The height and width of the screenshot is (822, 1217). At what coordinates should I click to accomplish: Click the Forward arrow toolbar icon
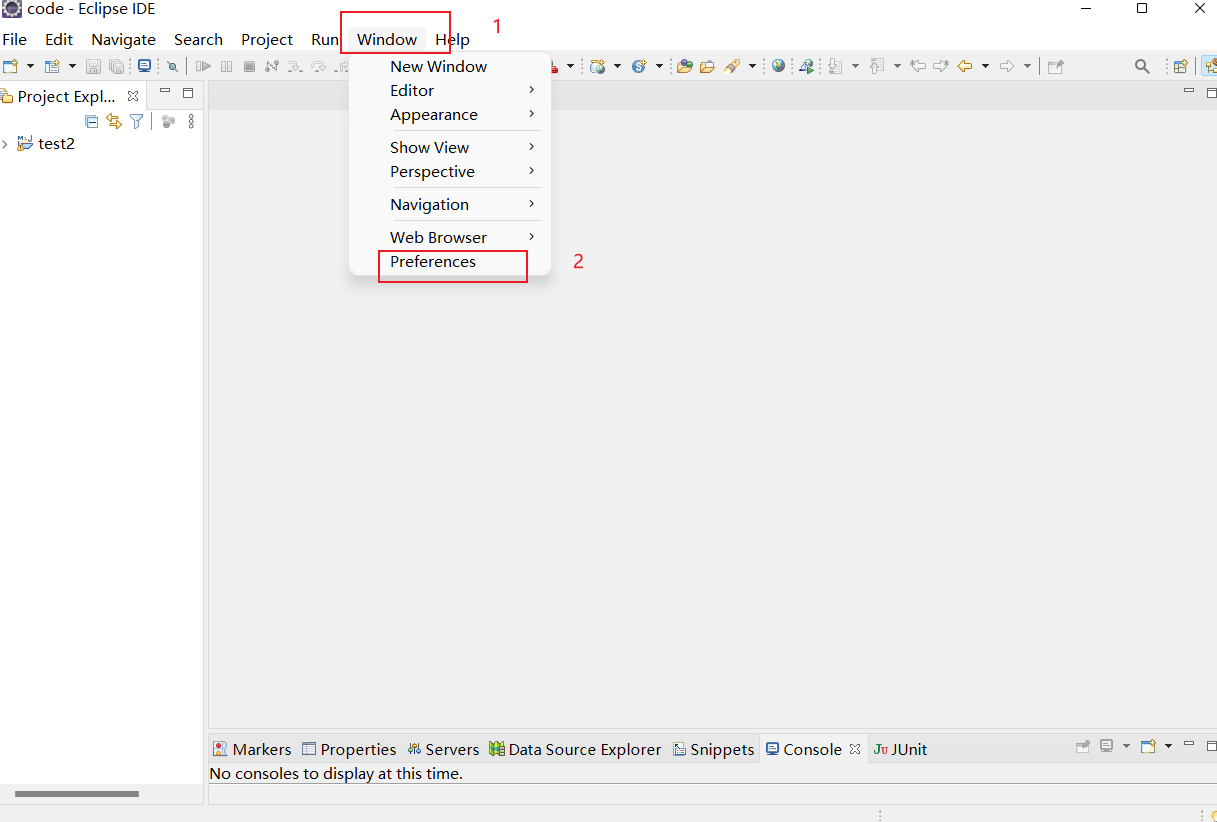point(1007,66)
